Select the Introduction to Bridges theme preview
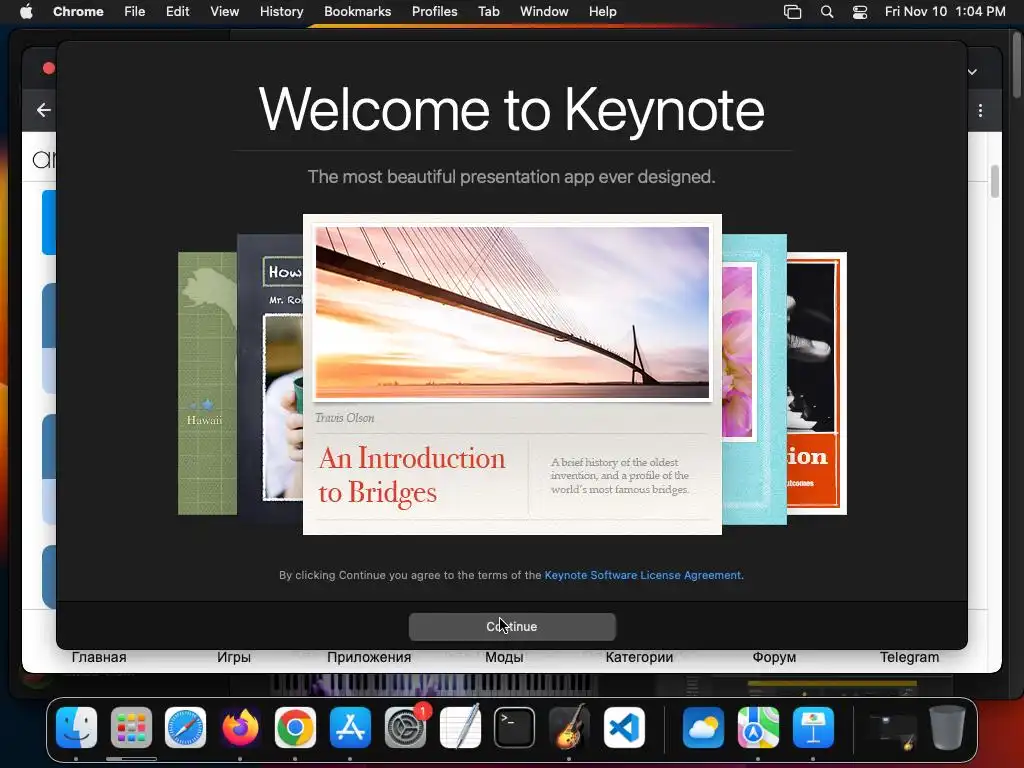 [512, 374]
